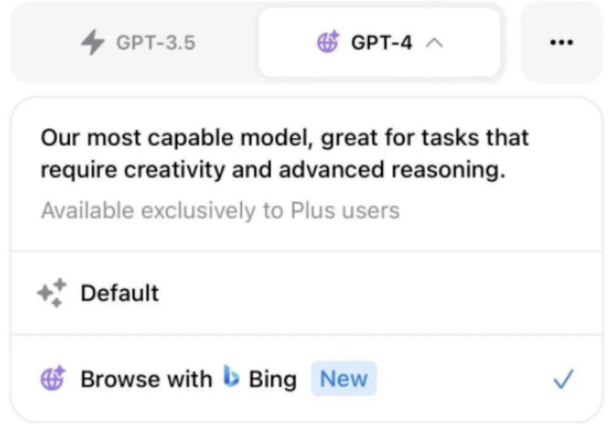Click the 'Browse with' text label
This screenshot has height=424, width=612.
(x=146, y=379)
